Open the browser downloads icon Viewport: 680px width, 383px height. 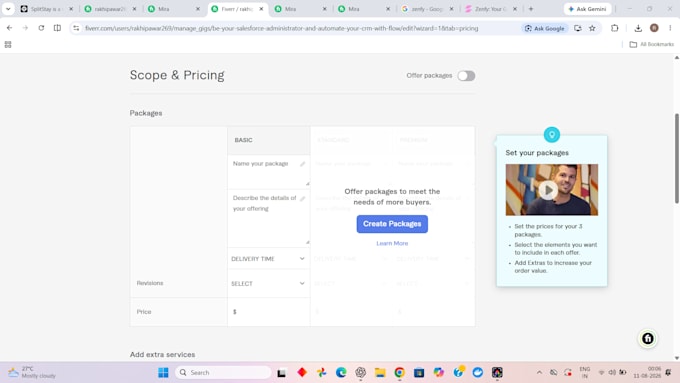pos(638,28)
